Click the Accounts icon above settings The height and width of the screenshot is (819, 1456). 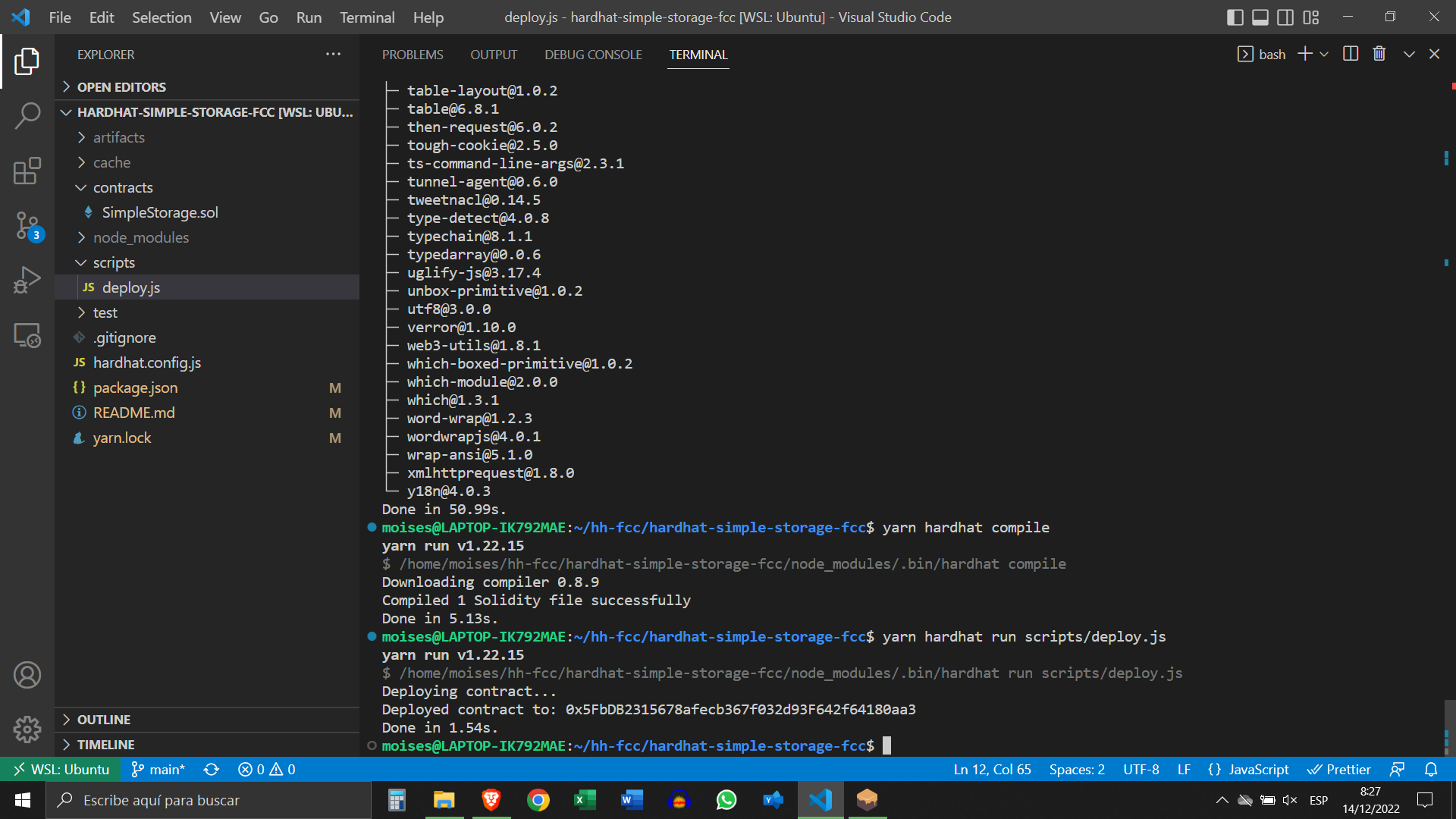coord(27,674)
